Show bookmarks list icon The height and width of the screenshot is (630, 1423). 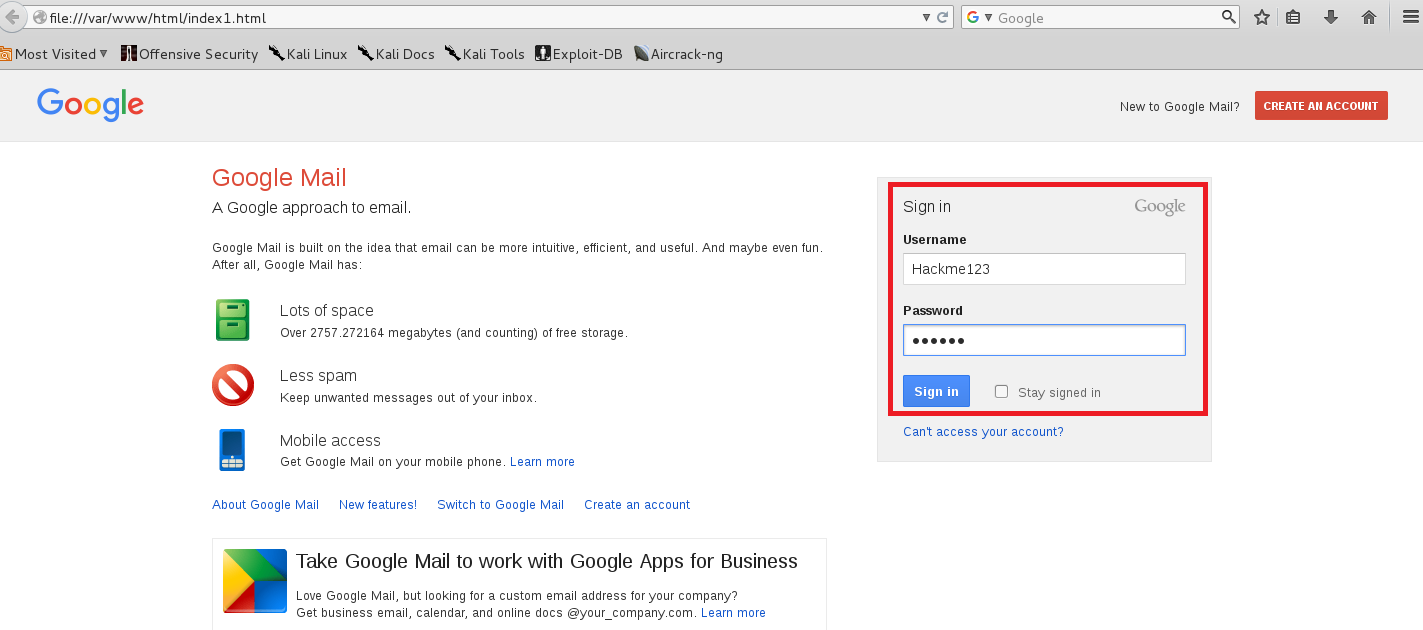click(1293, 17)
